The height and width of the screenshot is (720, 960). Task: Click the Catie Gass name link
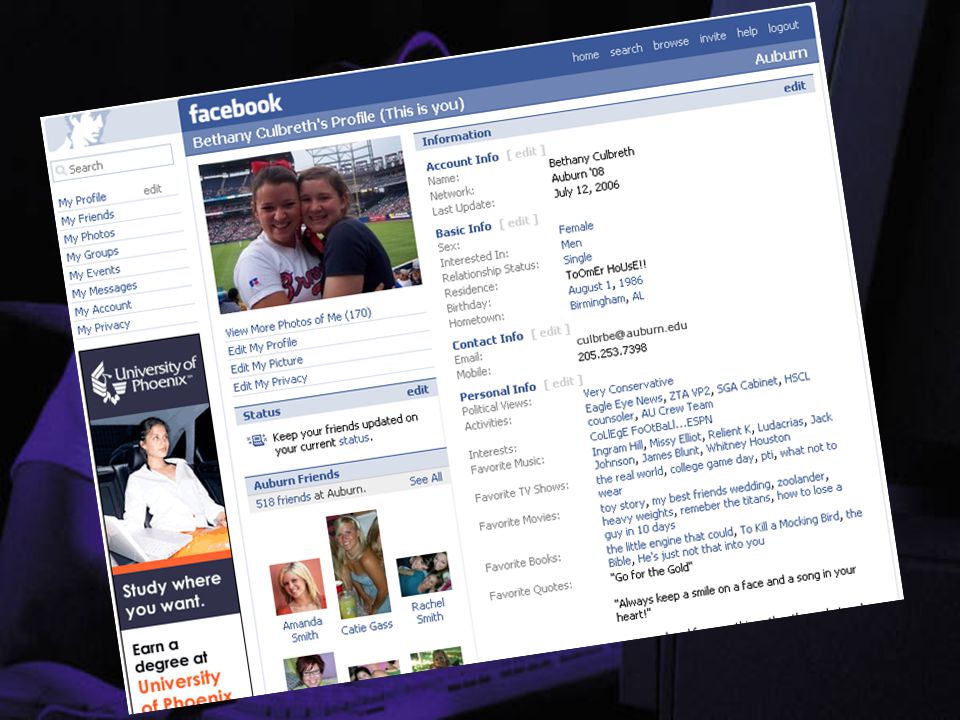pos(367,628)
